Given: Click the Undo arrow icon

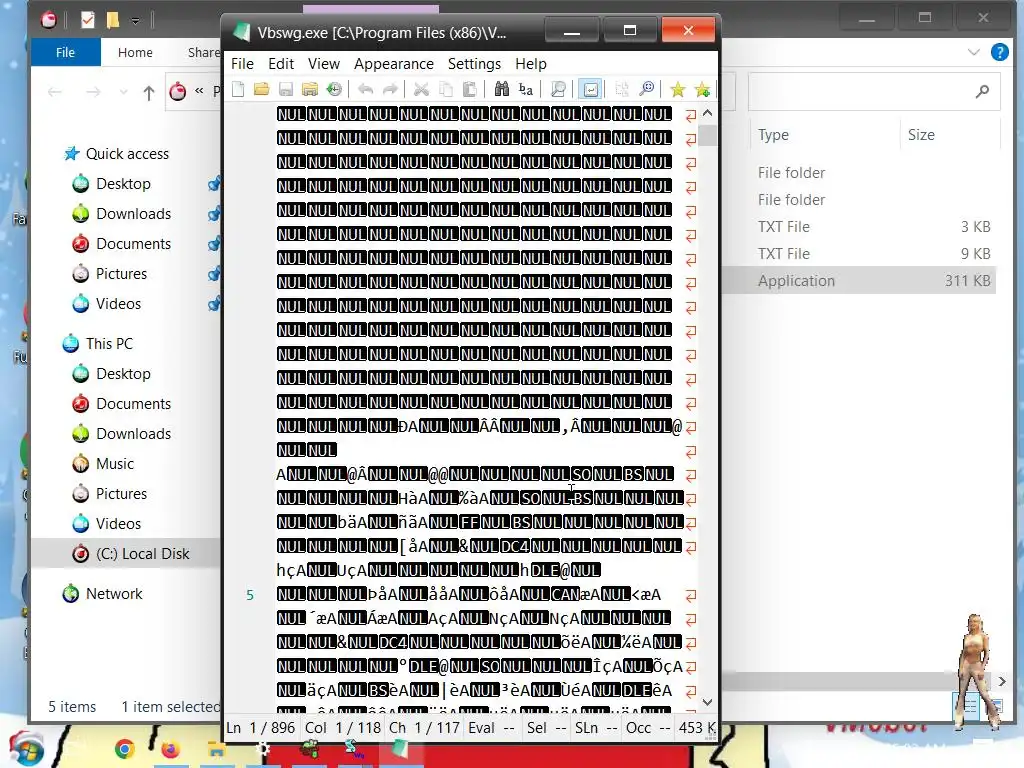Looking at the screenshot, I should [x=366, y=89].
